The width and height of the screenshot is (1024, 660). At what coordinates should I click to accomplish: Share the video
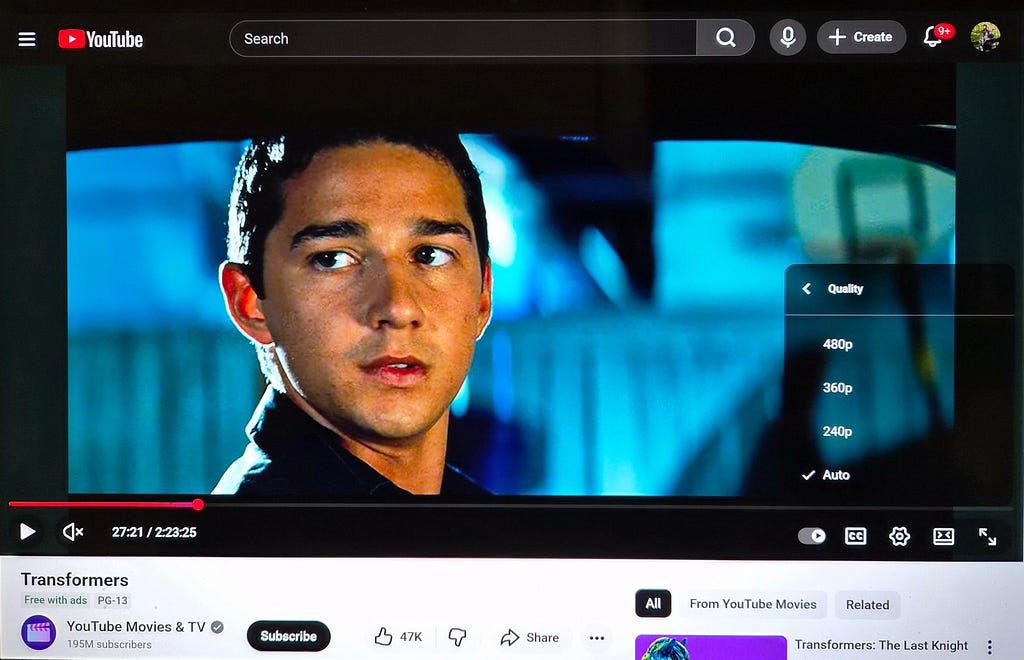[x=530, y=637]
